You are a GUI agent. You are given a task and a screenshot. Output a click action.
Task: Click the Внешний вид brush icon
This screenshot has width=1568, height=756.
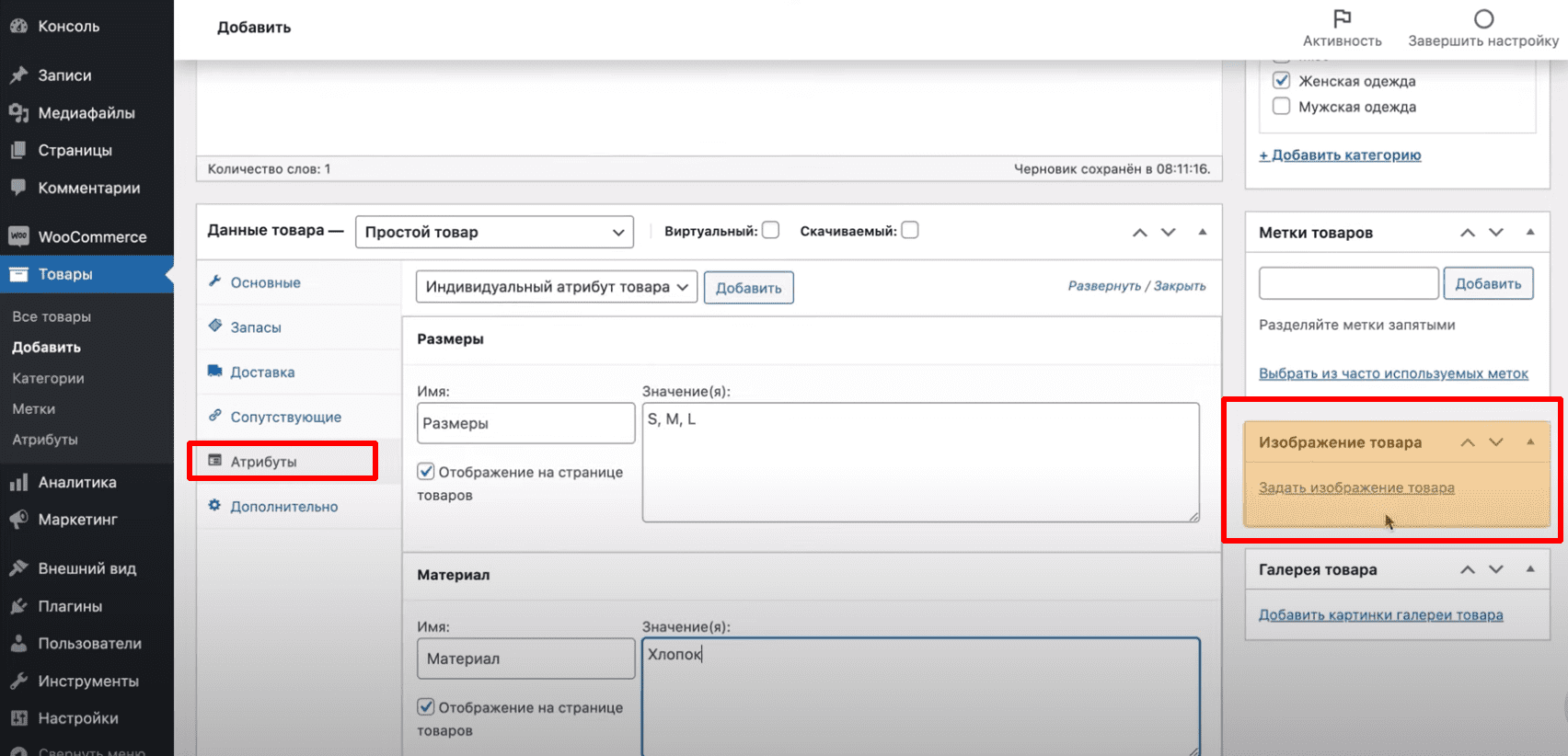[x=18, y=568]
